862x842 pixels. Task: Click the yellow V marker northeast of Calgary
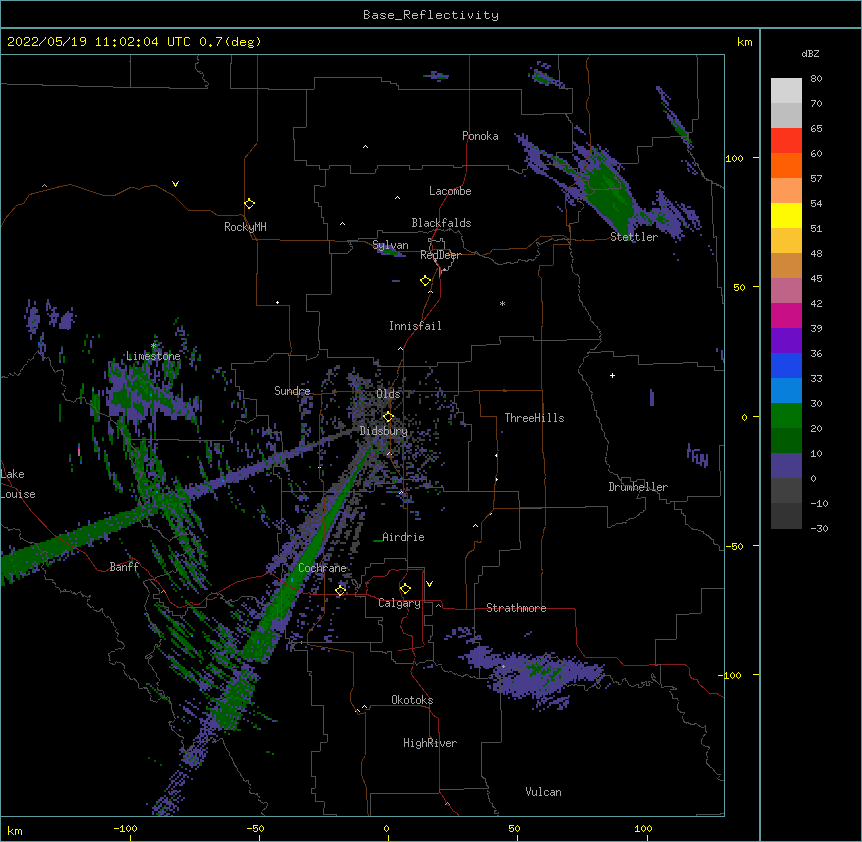click(429, 584)
